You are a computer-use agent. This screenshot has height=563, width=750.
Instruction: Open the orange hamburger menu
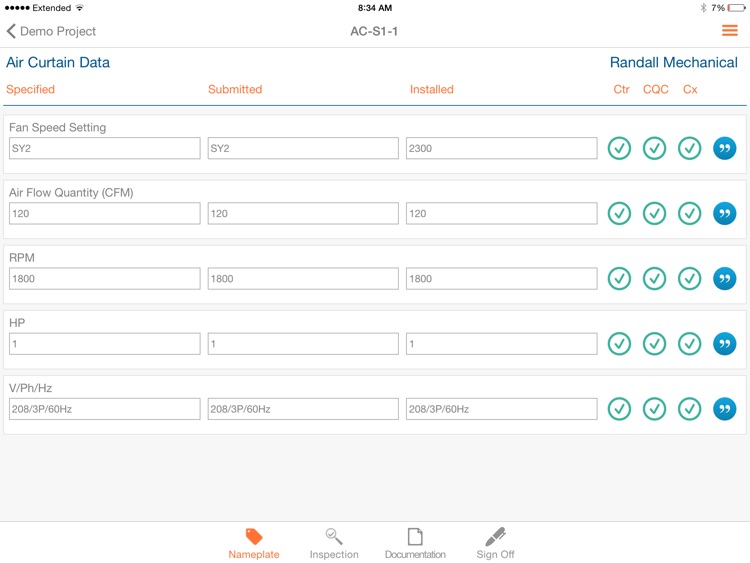point(729,31)
